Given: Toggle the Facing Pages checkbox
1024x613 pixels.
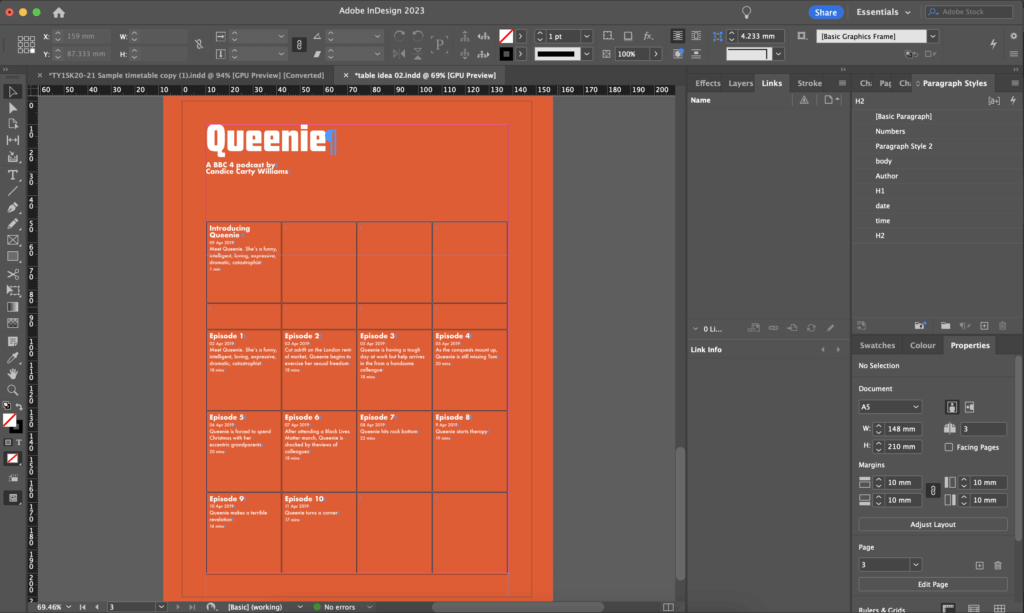Looking at the screenshot, I should pos(949,447).
